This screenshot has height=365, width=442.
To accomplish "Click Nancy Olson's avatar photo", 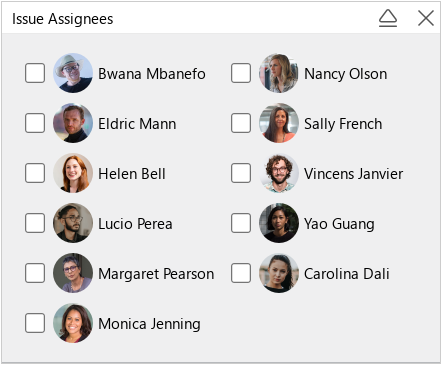I will pos(279,73).
